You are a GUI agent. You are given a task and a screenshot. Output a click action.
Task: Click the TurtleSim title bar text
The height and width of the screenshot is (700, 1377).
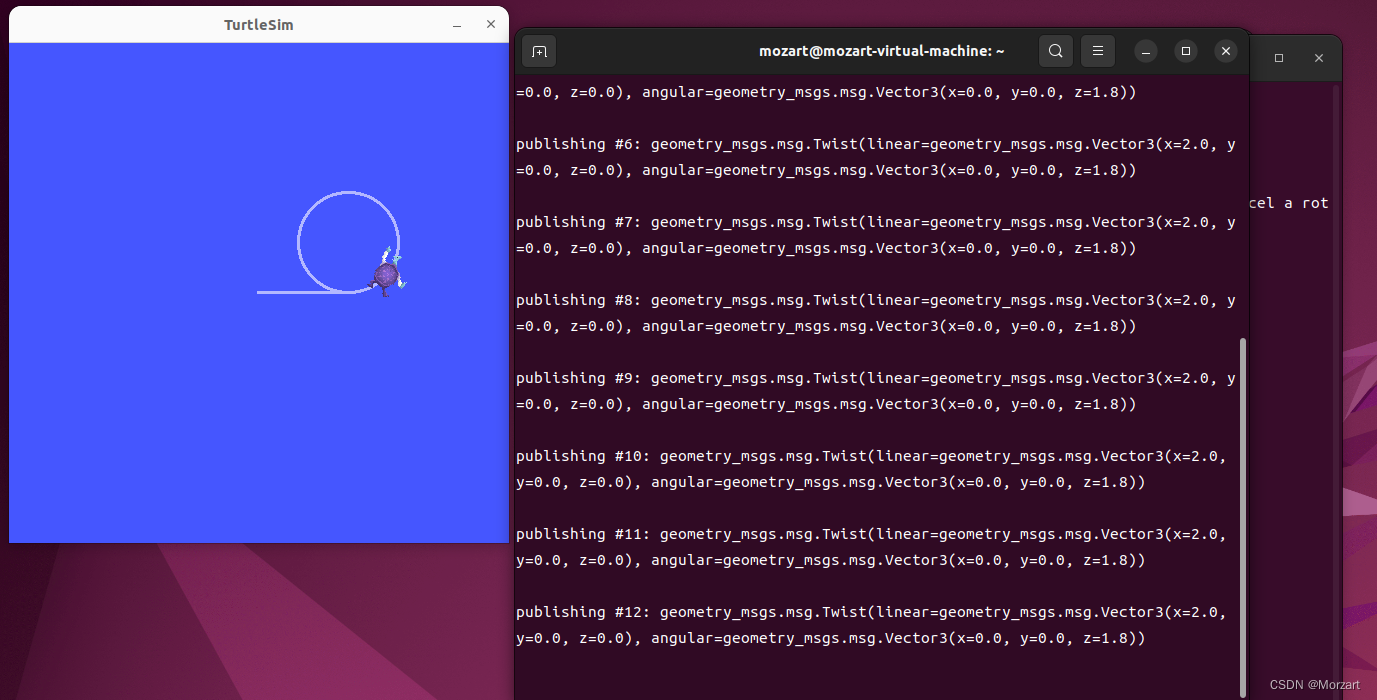coord(259,25)
